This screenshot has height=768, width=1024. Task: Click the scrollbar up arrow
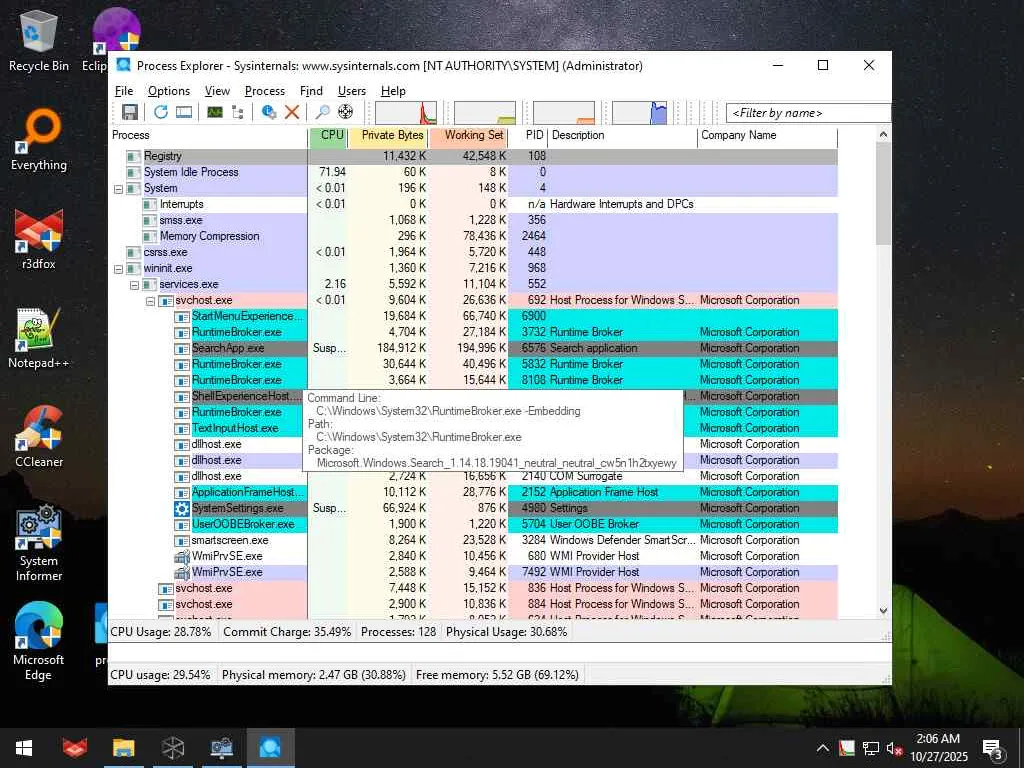coord(883,135)
